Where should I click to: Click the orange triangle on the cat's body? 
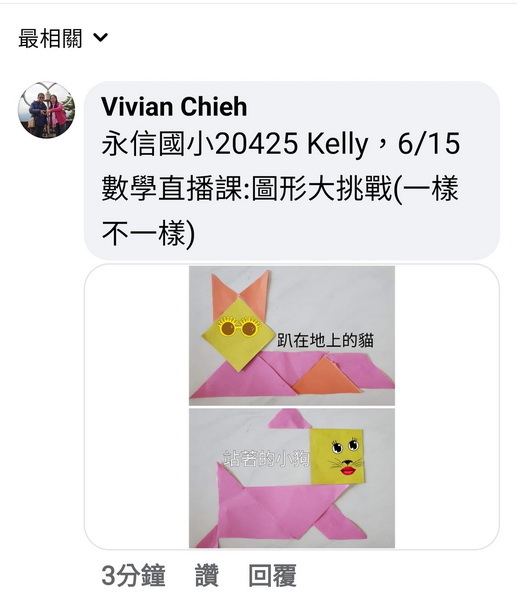point(326,377)
